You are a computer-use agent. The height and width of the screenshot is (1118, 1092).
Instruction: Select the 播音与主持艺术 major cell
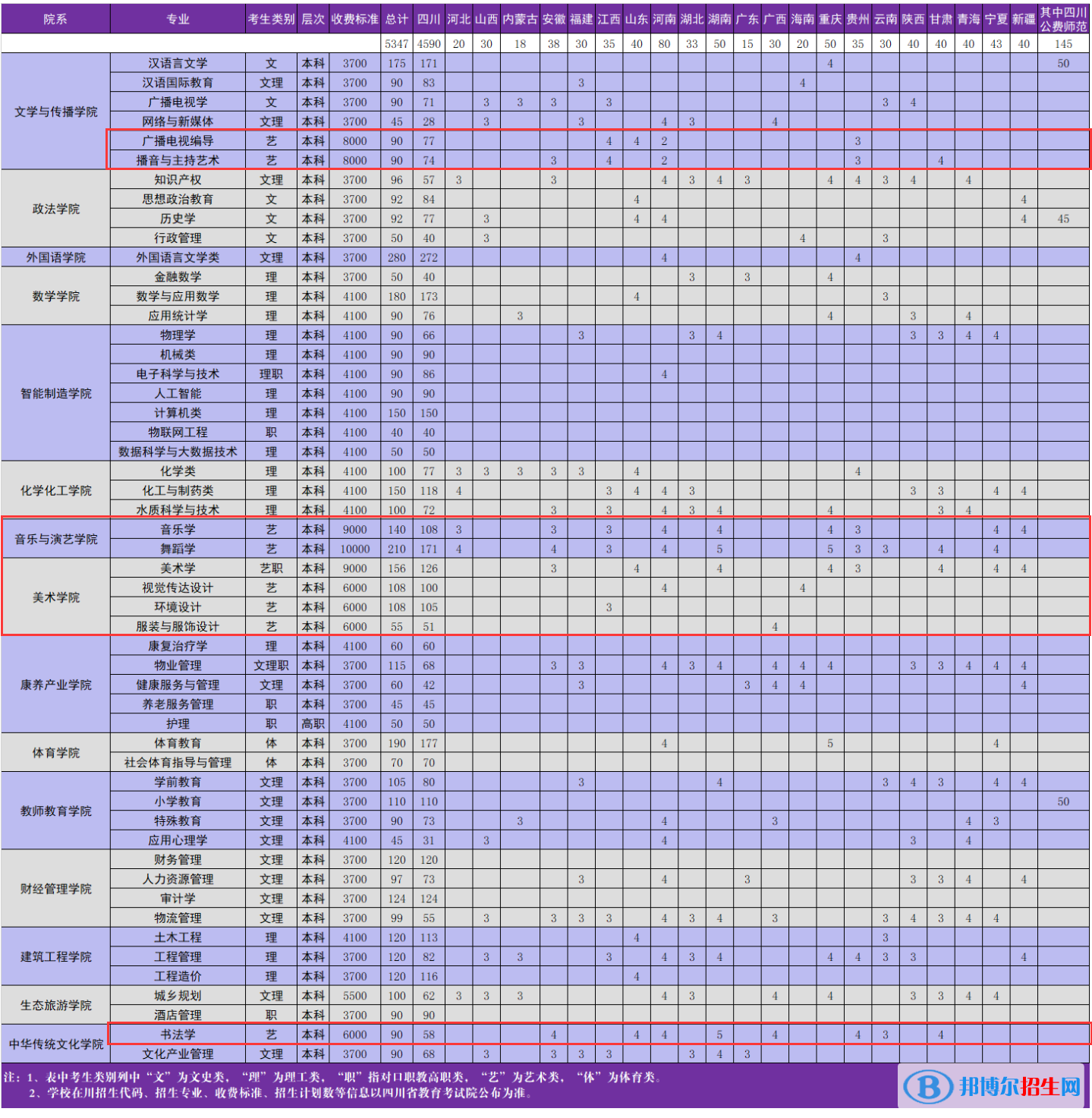pos(178,160)
